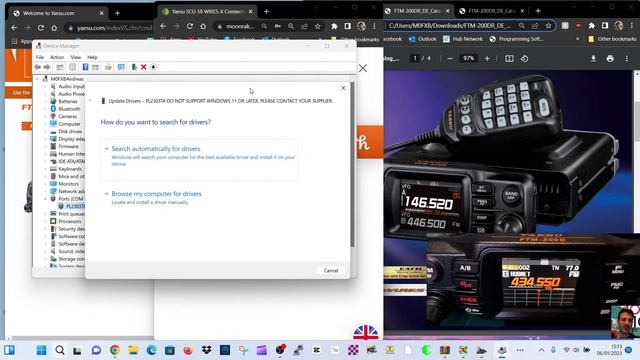Image resolution: width=640 pixels, height=360 pixels.
Task: Open File Explorer from taskbar
Action: [133, 350]
